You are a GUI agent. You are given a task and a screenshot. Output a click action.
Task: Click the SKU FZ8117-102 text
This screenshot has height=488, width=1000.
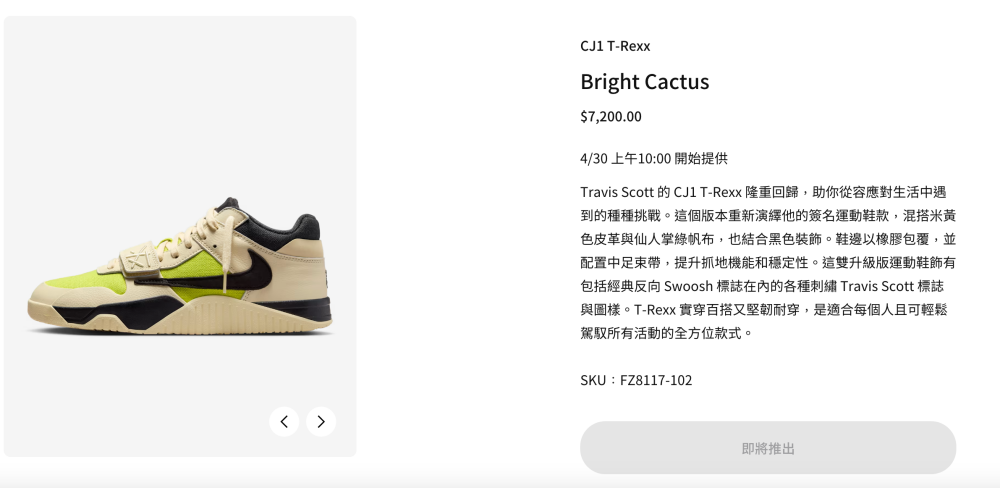[636, 380]
